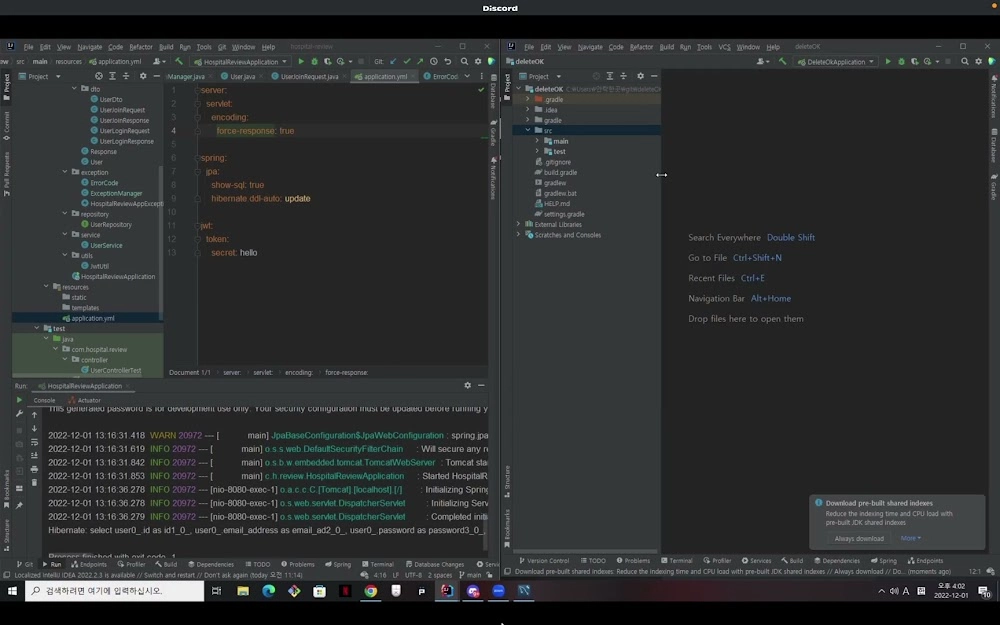Collapse the src folder in deleteOK project
This screenshot has height=625, width=1000.
(x=528, y=130)
